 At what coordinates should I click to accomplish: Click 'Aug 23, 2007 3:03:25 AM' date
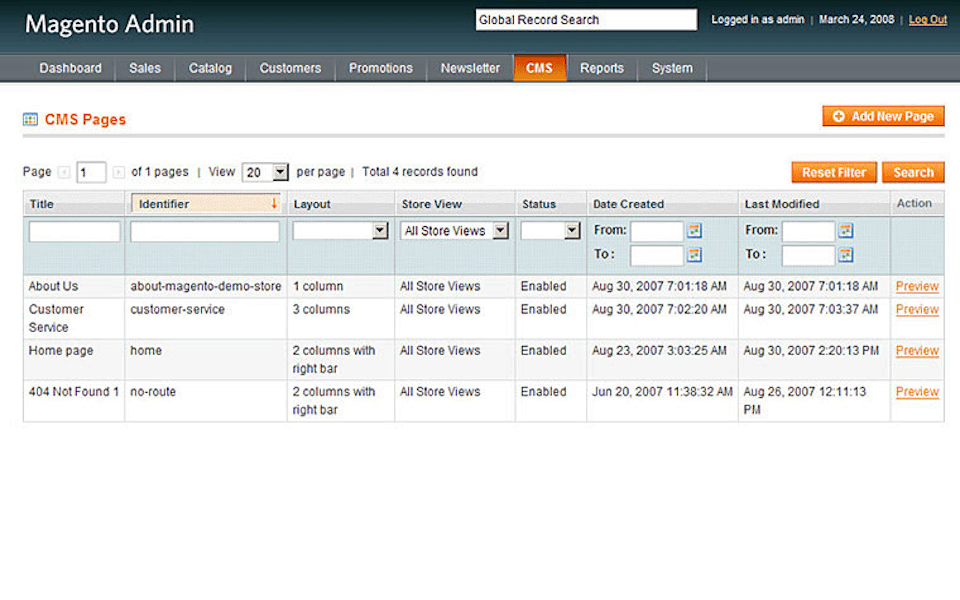tap(659, 351)
